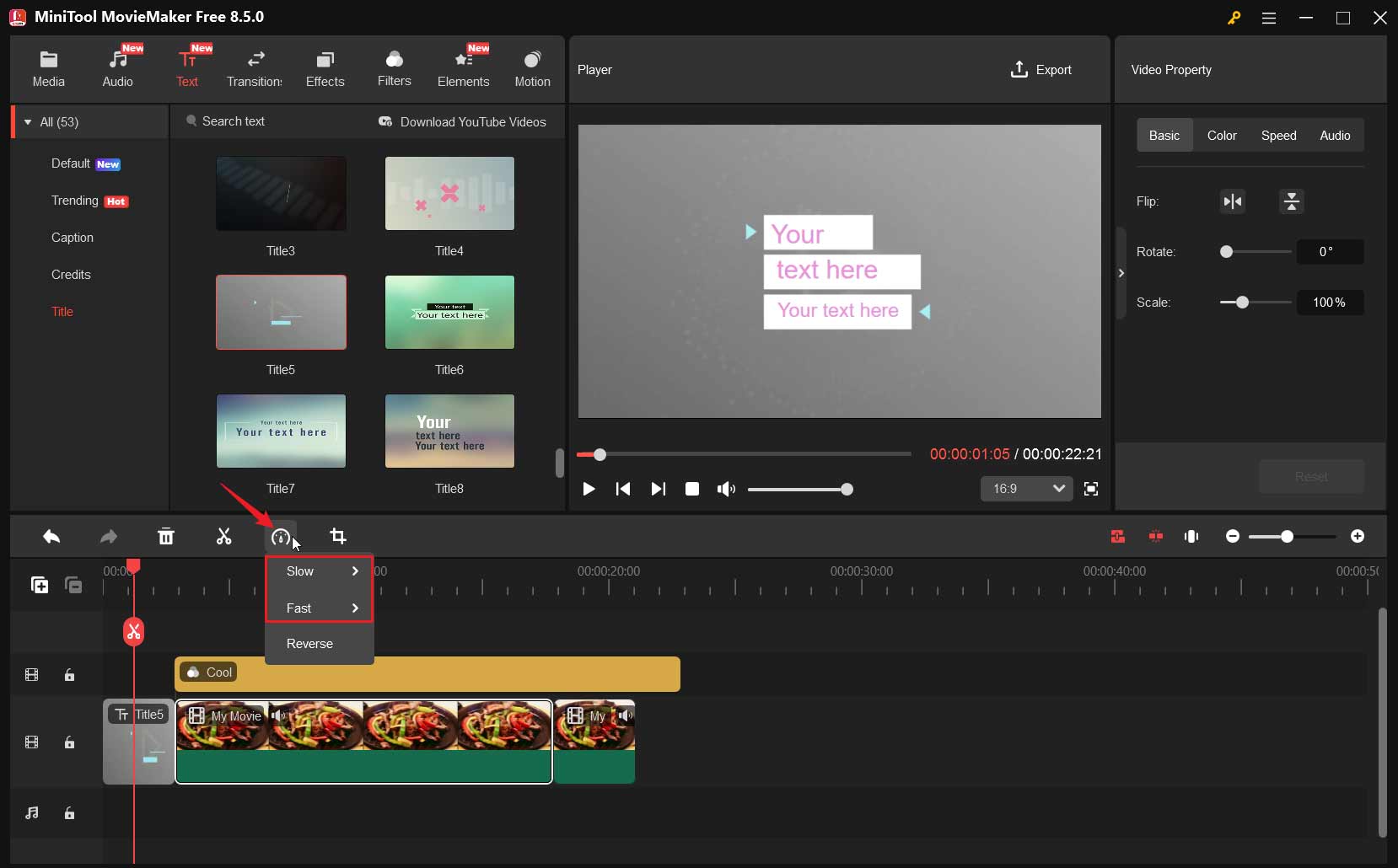The height and width of the screenshot is (868, 1398).
Task: Switch to the Color tab
Action: point(1223,135)
